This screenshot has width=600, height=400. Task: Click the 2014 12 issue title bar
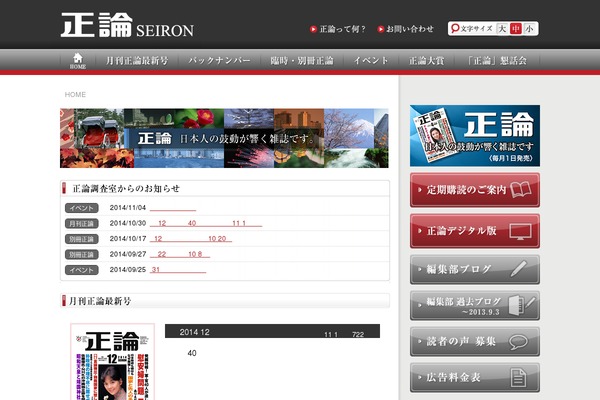pos(272,331)
